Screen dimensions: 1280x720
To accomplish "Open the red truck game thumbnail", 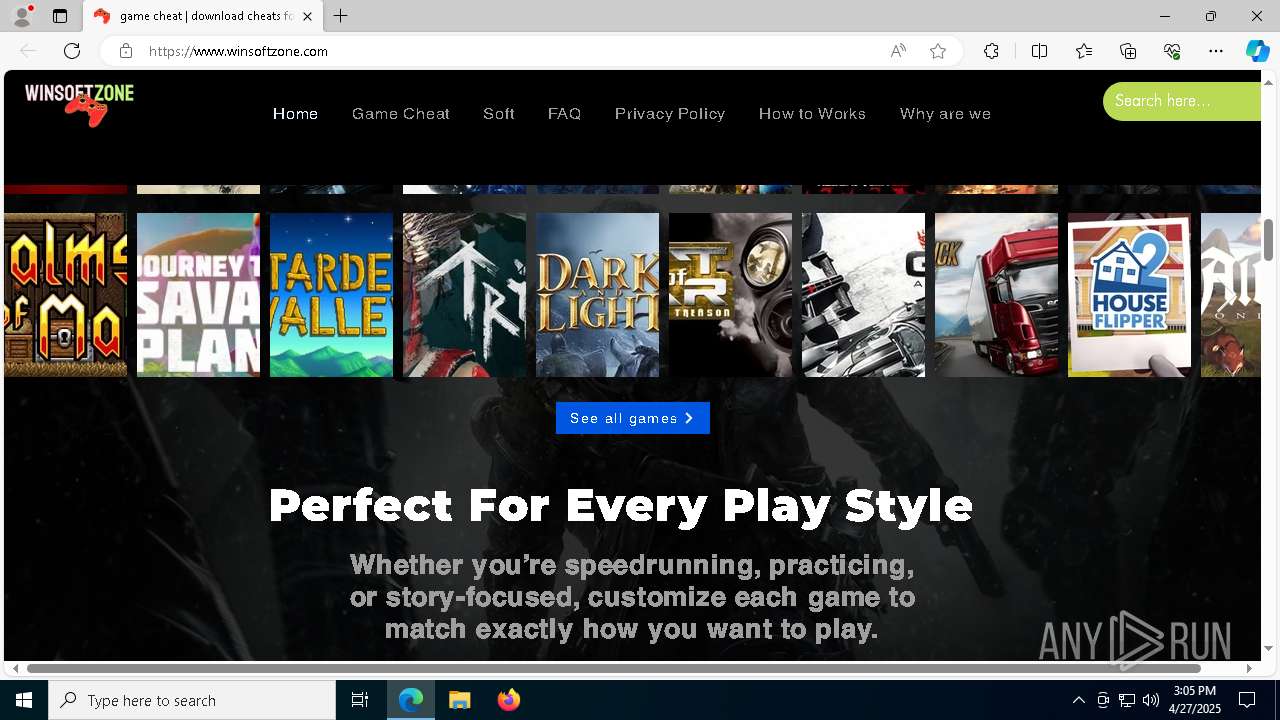I will click(996, 295).
